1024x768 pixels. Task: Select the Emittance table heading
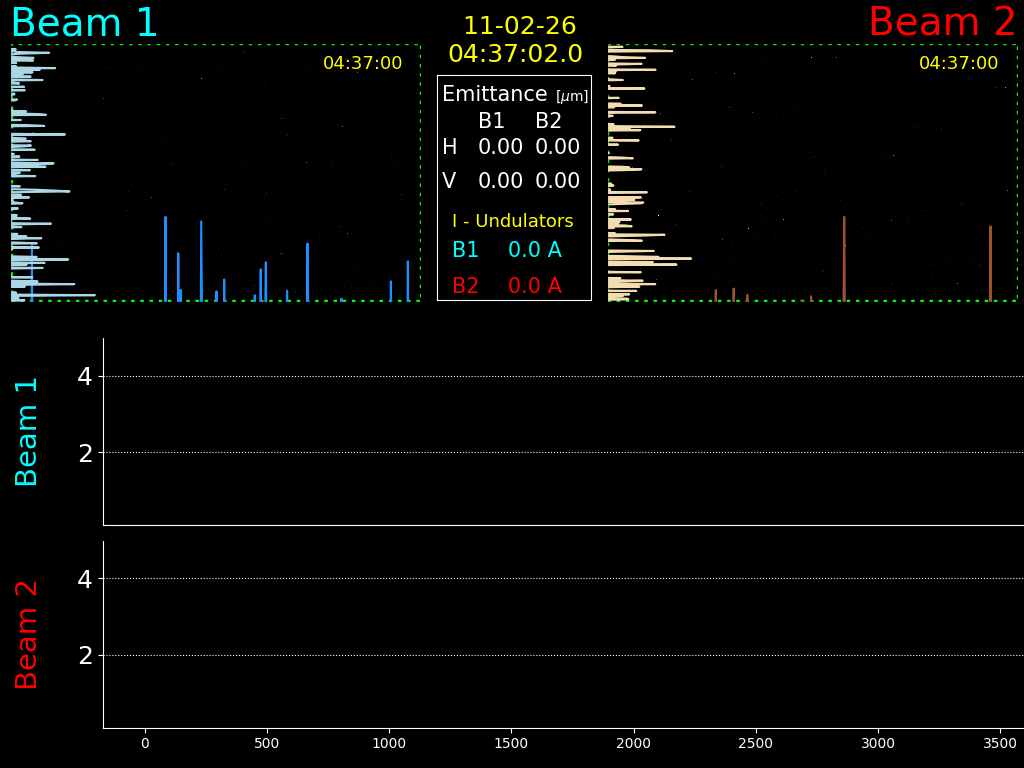click(x=494, y=95)
